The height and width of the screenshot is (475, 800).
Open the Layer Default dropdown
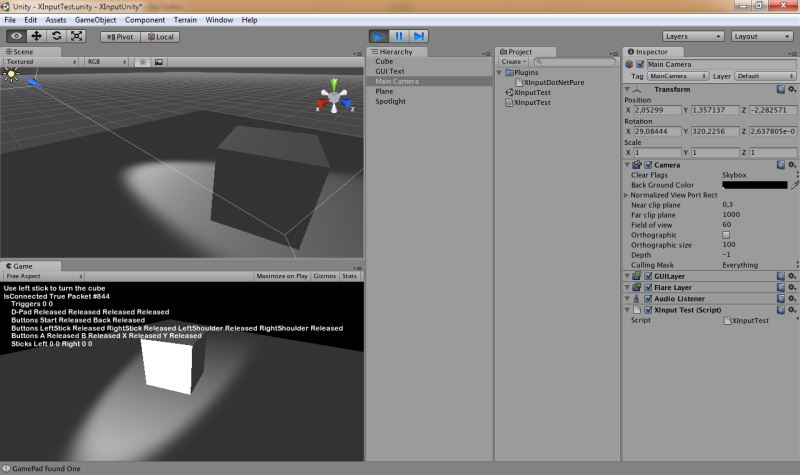click(x=765, y=76)
